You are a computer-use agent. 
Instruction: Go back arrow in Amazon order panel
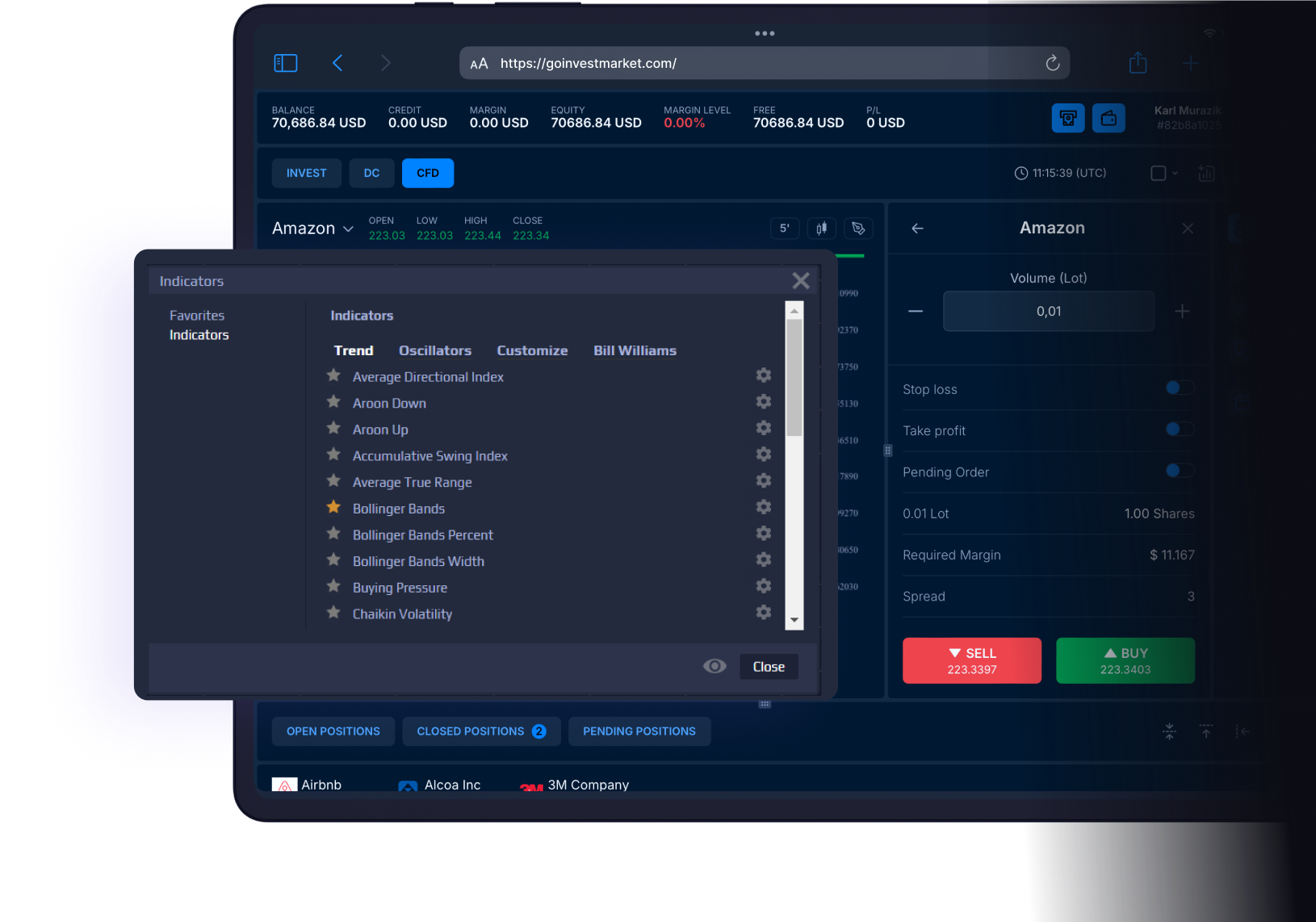coord(917,228)
